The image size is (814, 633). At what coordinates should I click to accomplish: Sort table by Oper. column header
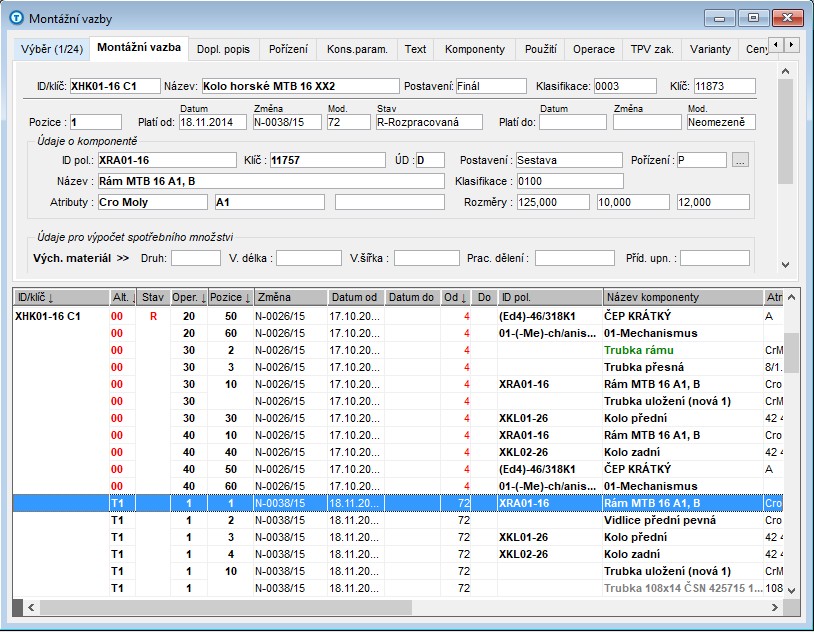point(189,298)
